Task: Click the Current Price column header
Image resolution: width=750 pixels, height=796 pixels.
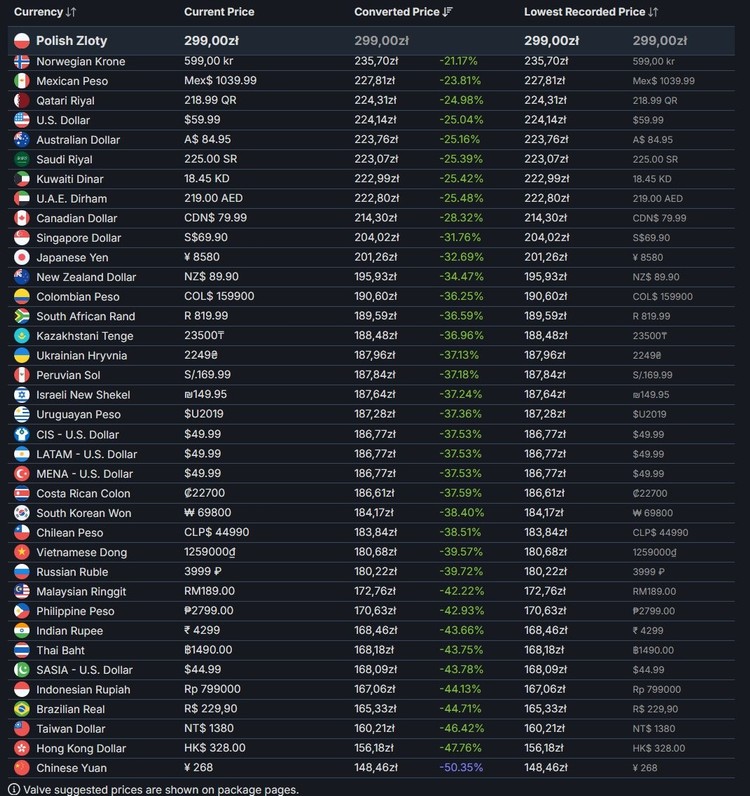Action: (x=219, y=12)
